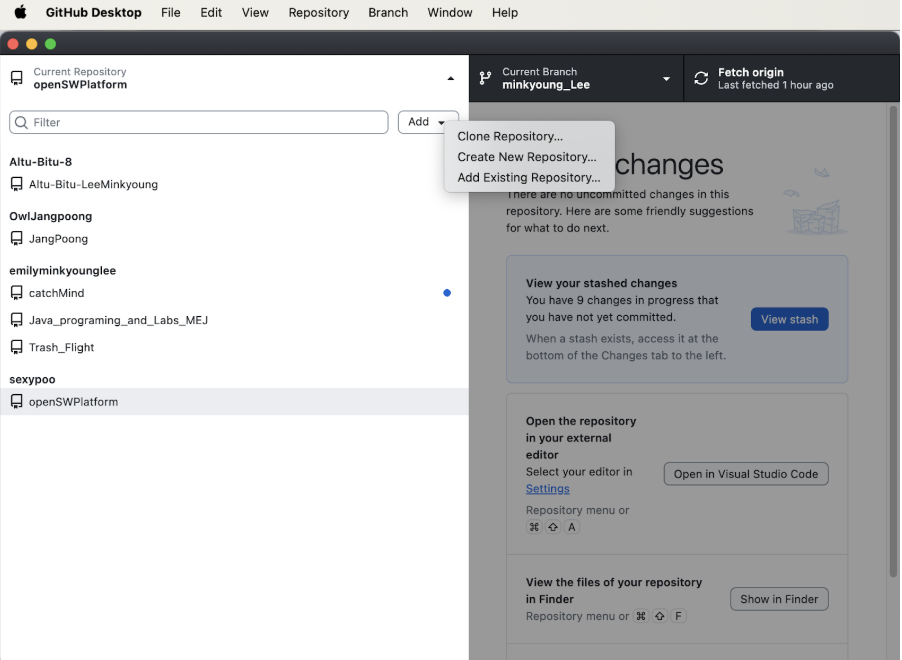Choose Clone Repository... from the menu

(510, 136)
